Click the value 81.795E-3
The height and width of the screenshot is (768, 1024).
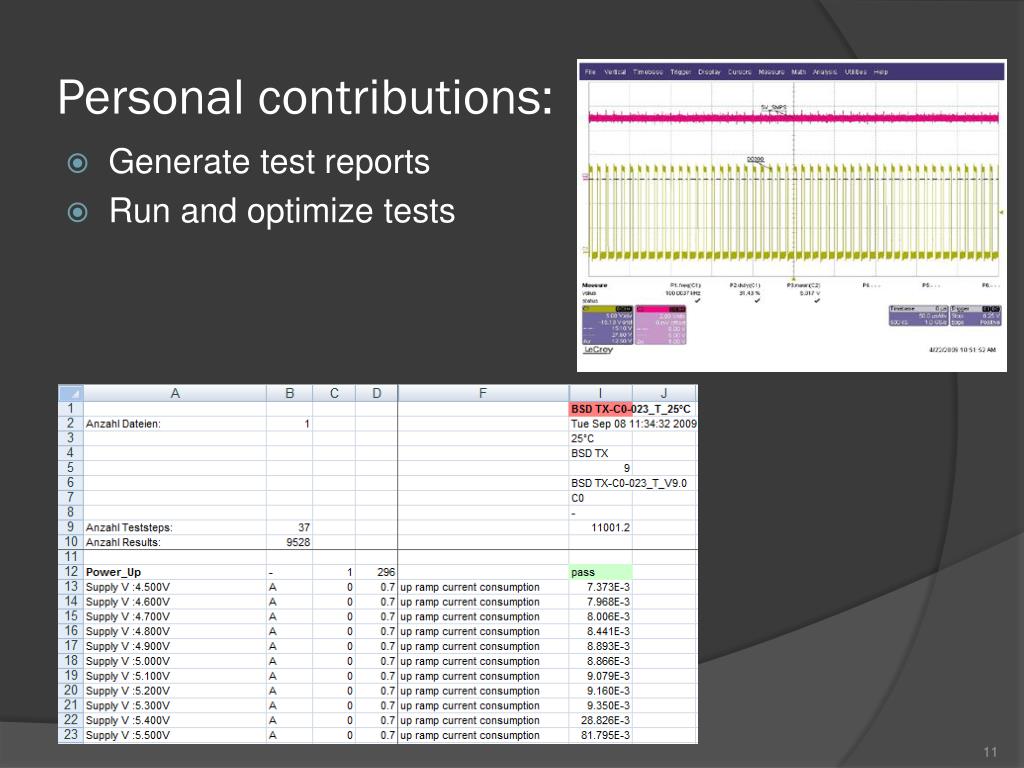pos(605,735)
